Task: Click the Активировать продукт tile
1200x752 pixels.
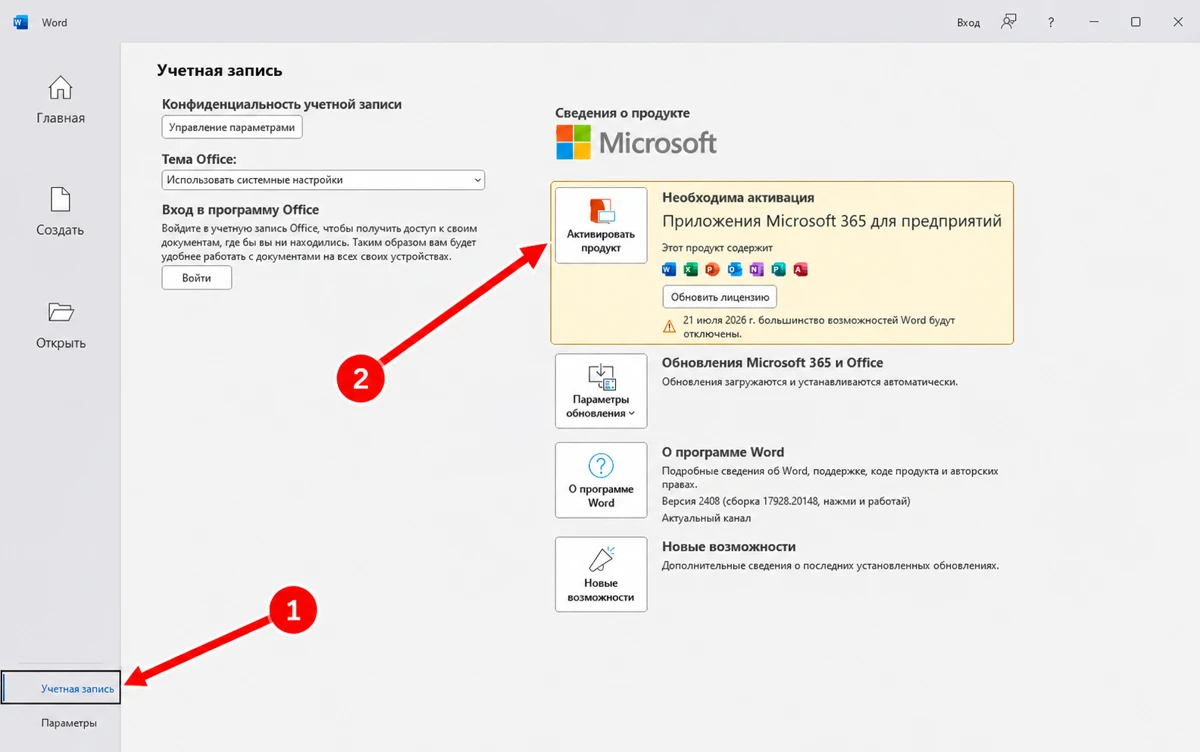Action: (x=601, y=225)
